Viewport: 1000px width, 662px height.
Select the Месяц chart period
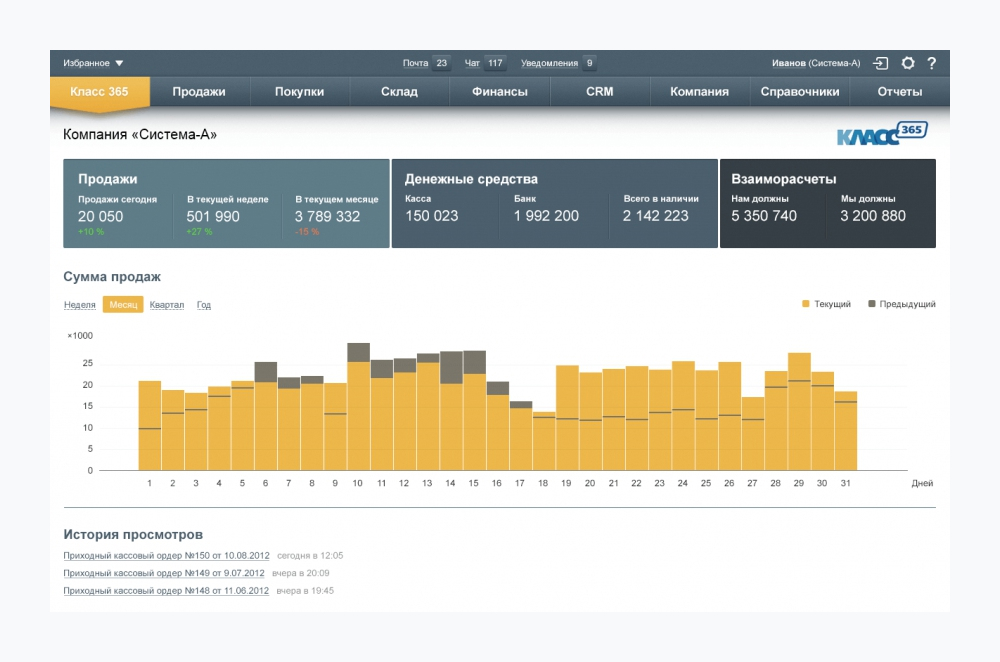click(x=123, y=305)
